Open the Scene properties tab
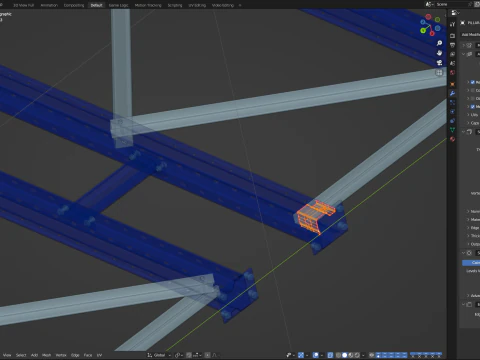 [x=452, y=63]
